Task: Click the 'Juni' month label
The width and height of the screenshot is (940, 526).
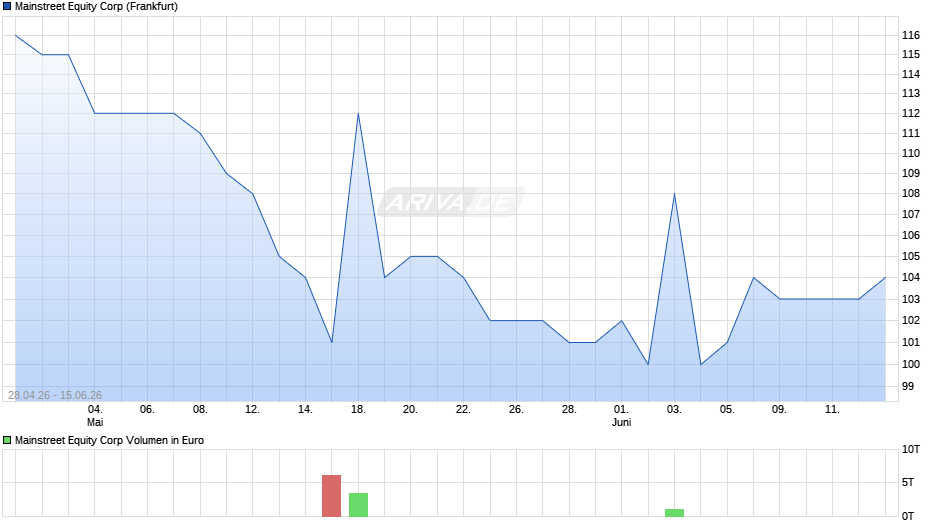Action: click(622, 422)
